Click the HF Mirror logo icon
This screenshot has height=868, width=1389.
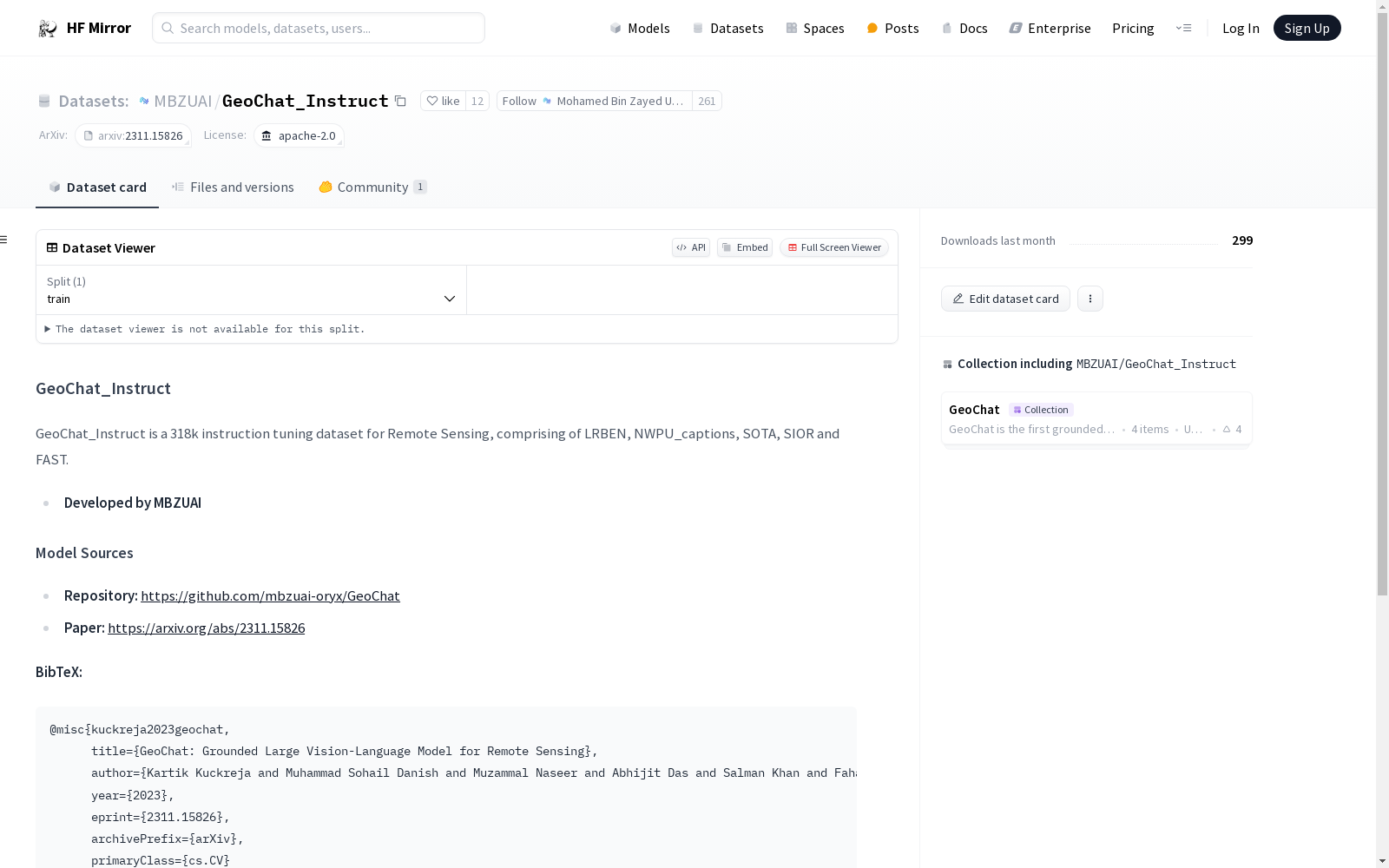[x=48, y=29]
